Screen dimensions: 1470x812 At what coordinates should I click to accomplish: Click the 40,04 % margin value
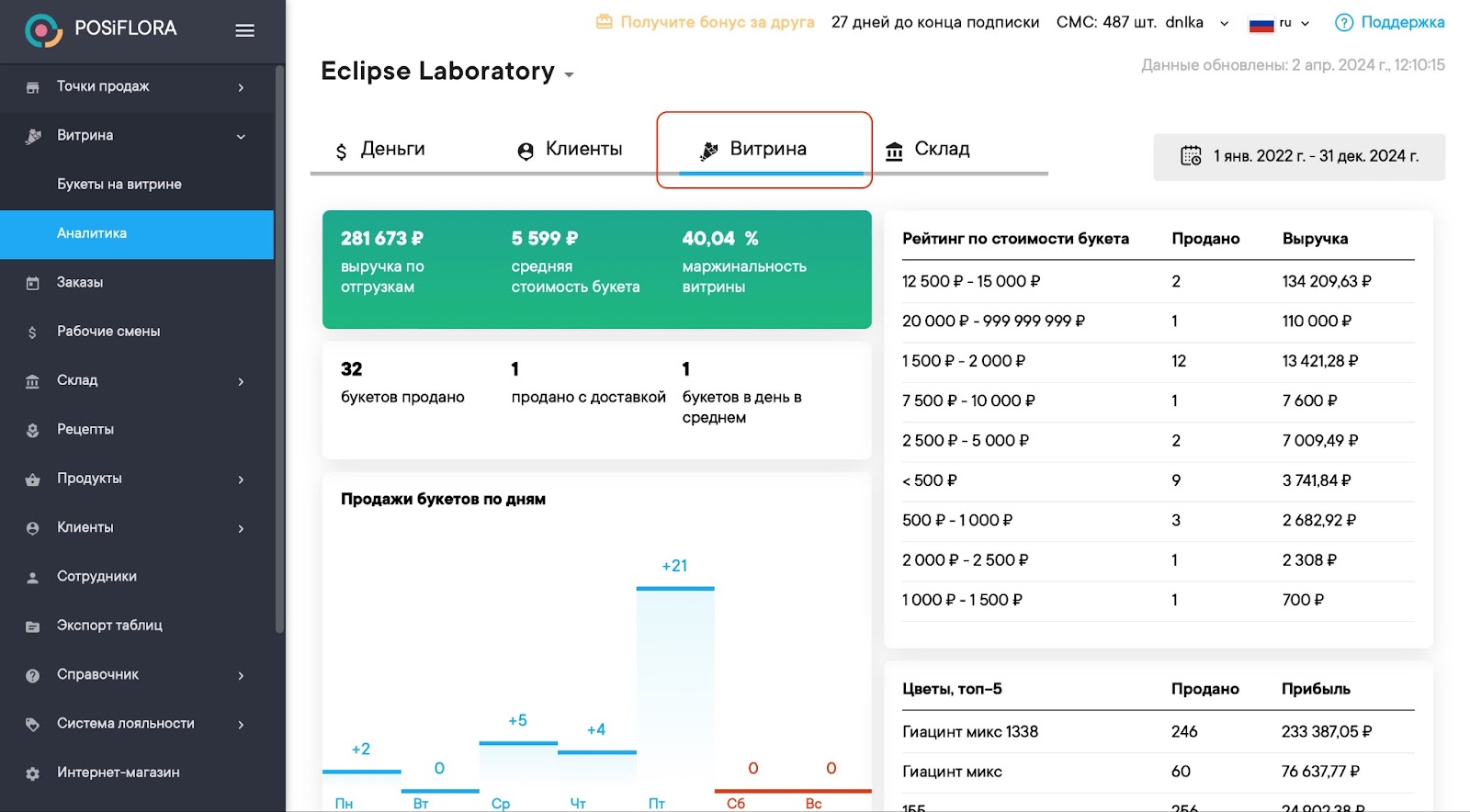(x=720, y=239)
